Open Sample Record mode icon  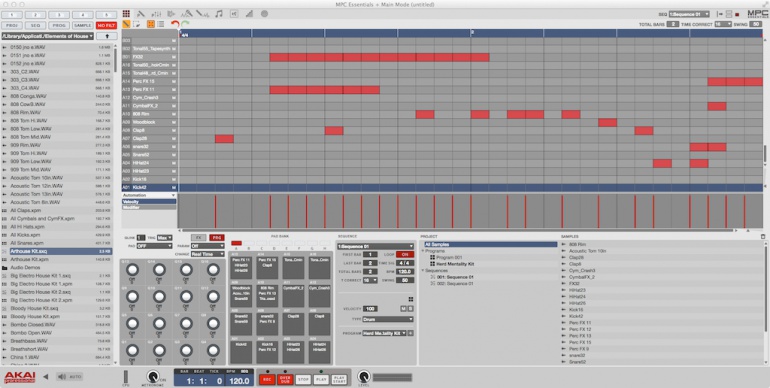(x=187, y=14)
